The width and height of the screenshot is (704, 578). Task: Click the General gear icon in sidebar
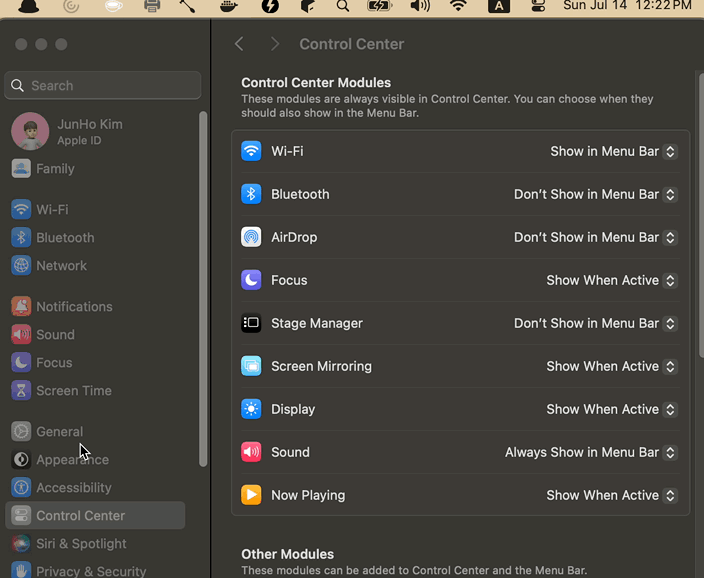pyautogui.click(x=21, y=431)
